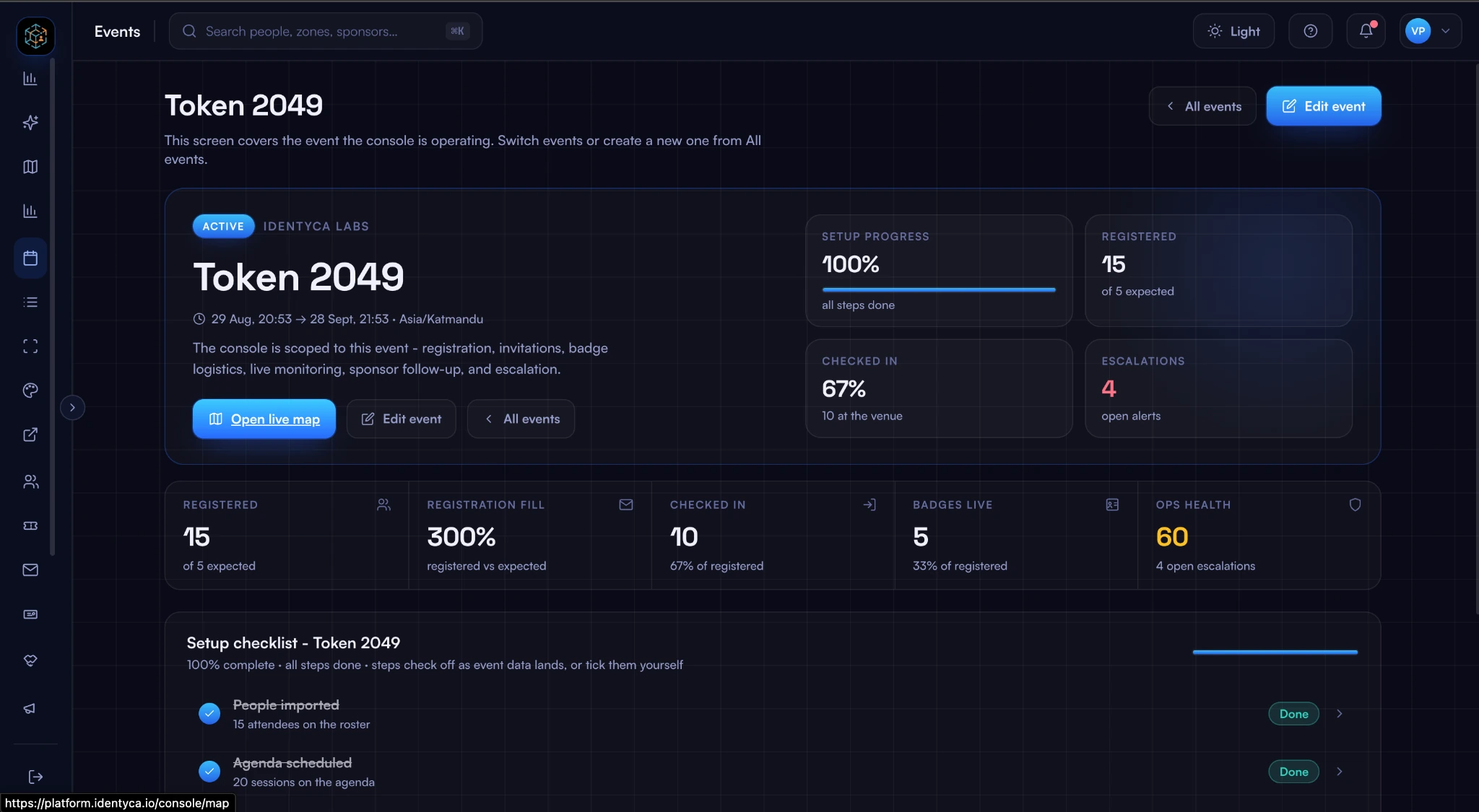Click the envelope icon in the Registration Fill card
The image size is (1479, 812).
click(x=626, y=505)
